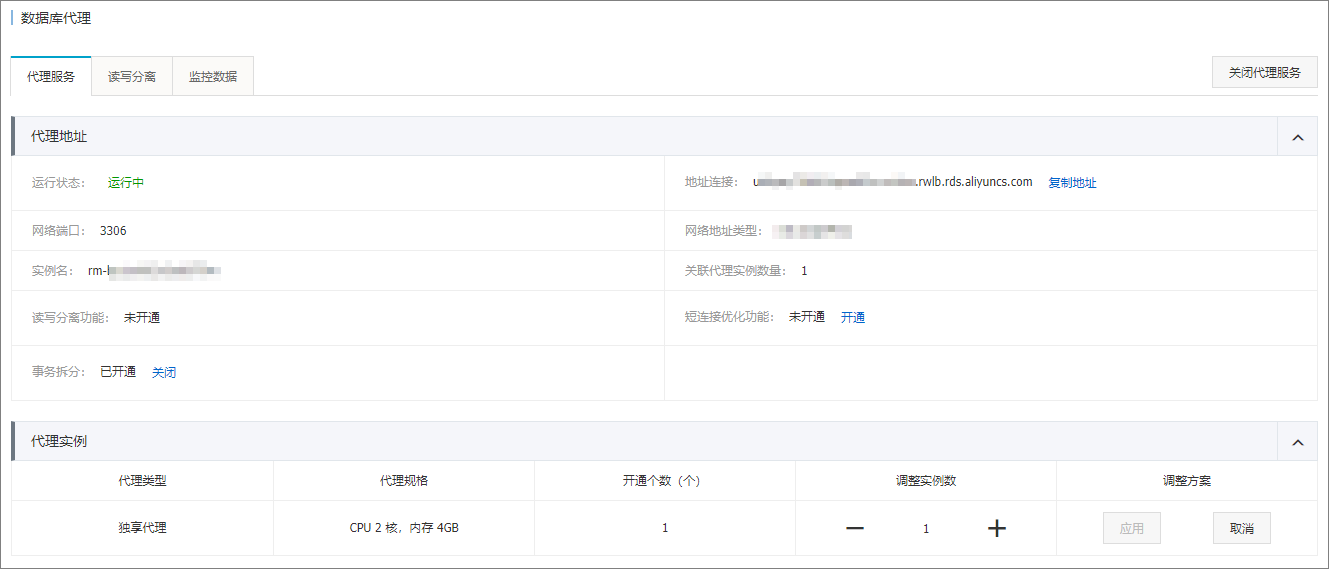This screenshot has width=1329, height=569.
Task: Decrease instance count with the minus icon
Action: click(x=855, y=528)
